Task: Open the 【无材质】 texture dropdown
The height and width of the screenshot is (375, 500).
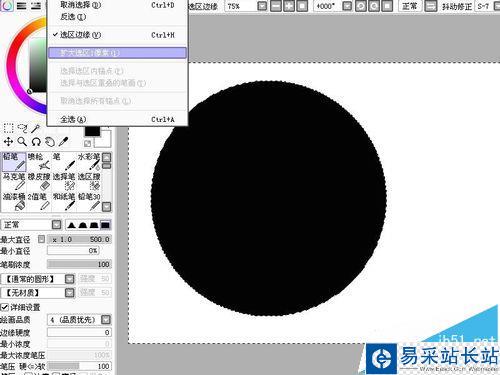Action: click(x=70, y=293)
